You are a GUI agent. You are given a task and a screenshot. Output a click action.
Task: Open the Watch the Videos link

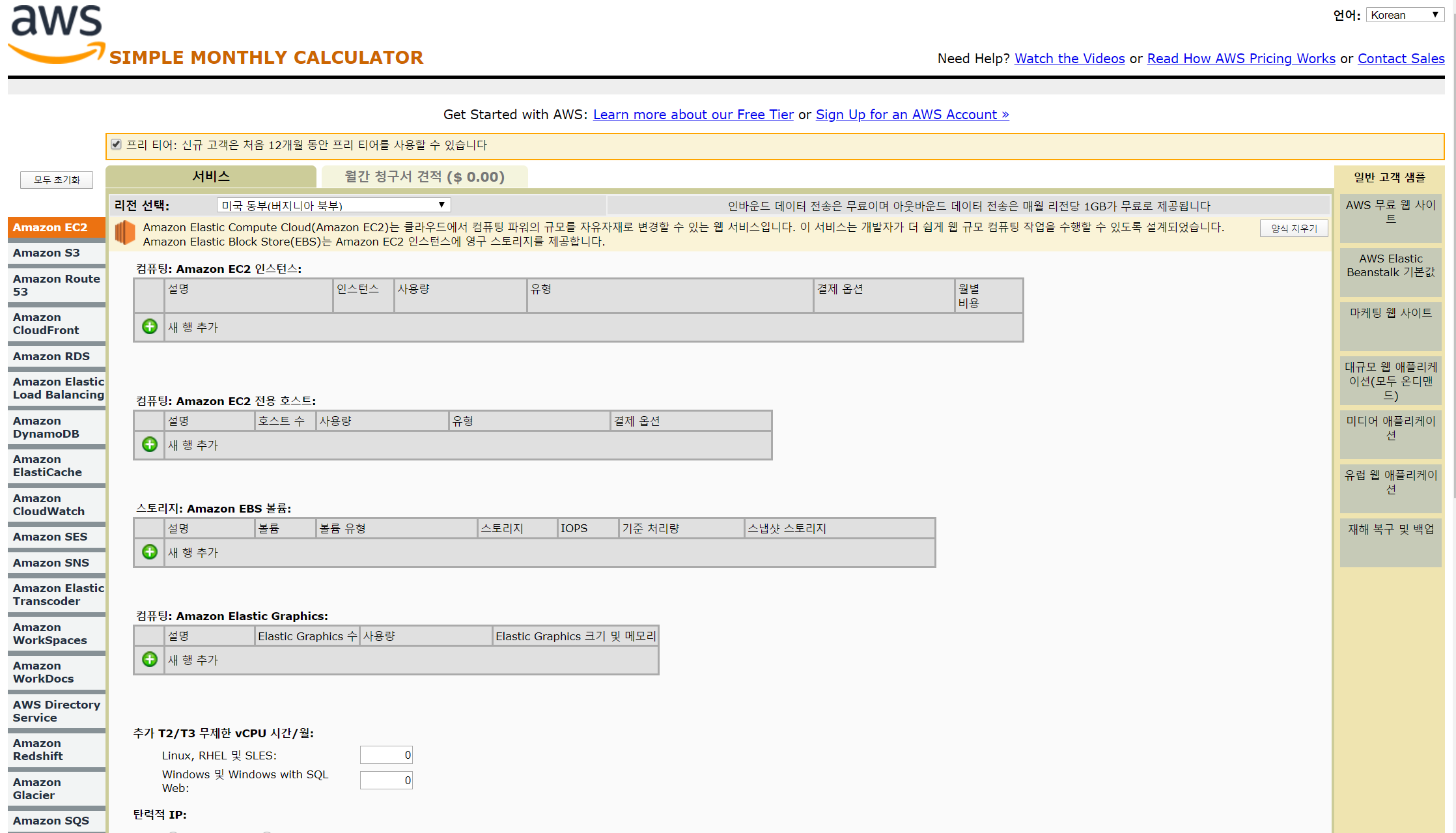pyautogui.click(x=1069, y=59)
